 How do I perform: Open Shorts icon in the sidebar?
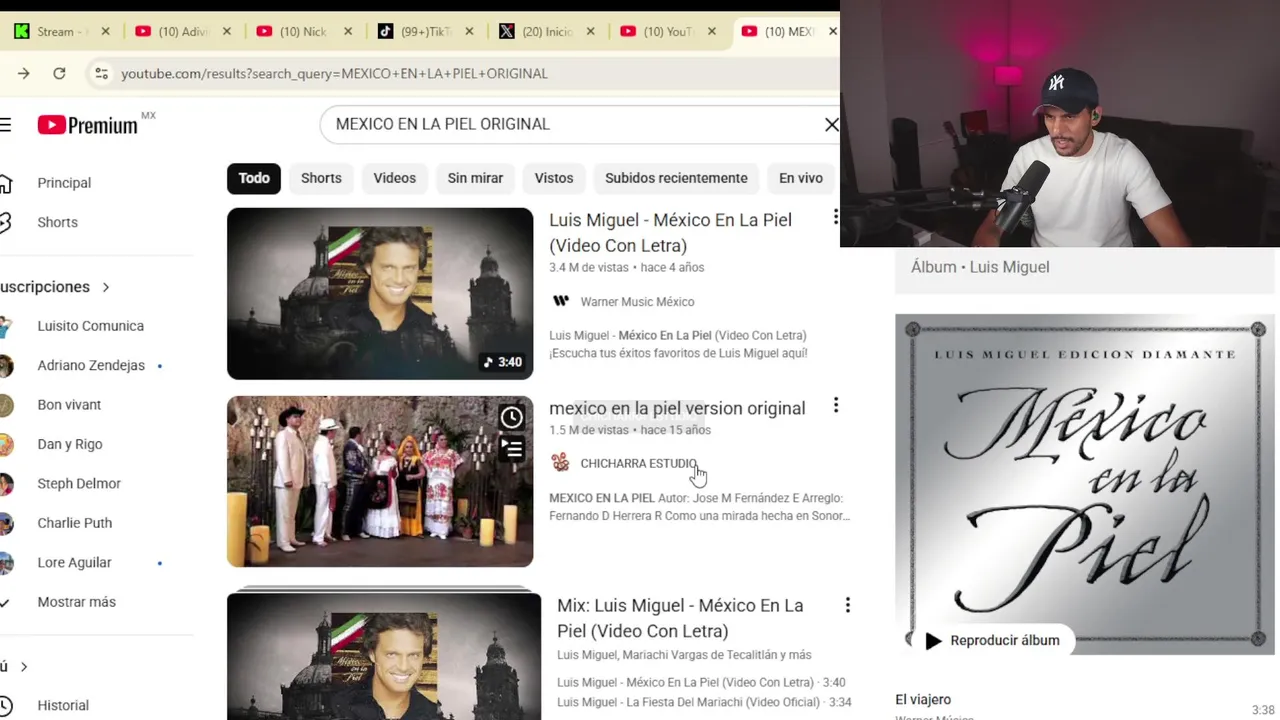pos(5,222)
